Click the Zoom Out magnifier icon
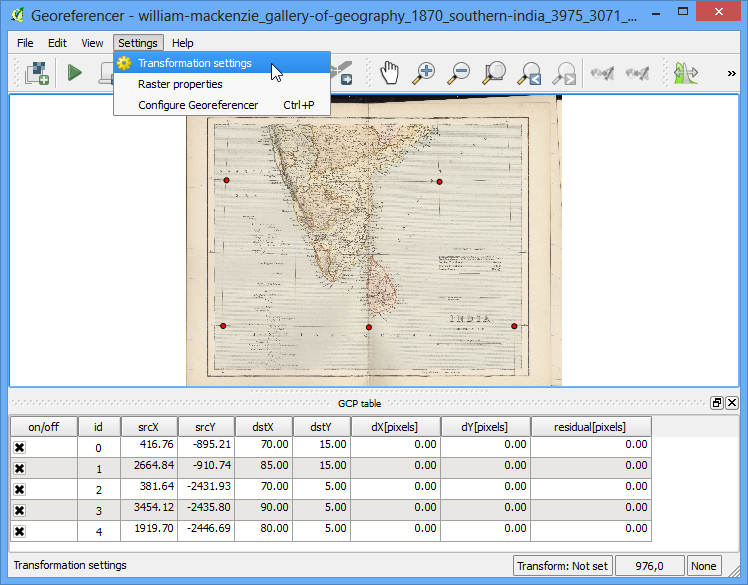Viewport: 748px width, 585px height. (458, 73)
